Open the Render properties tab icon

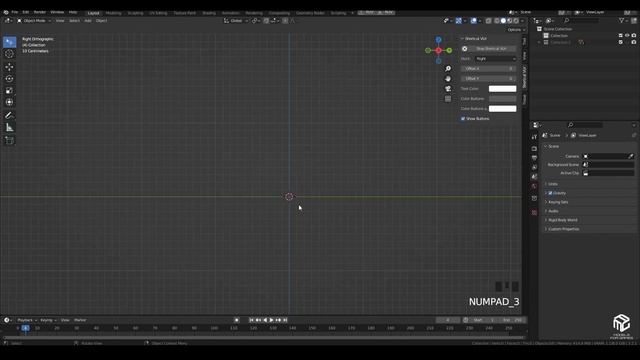(534, 149)
